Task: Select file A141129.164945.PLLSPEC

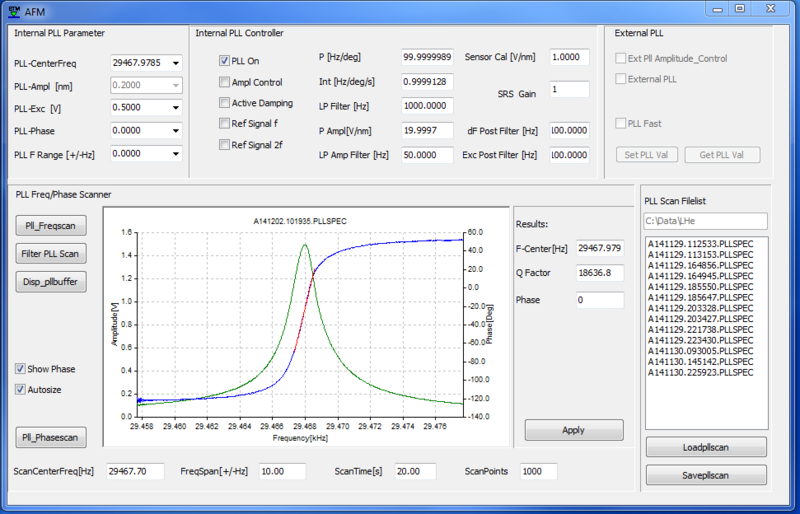Action: tap(701, 276)
